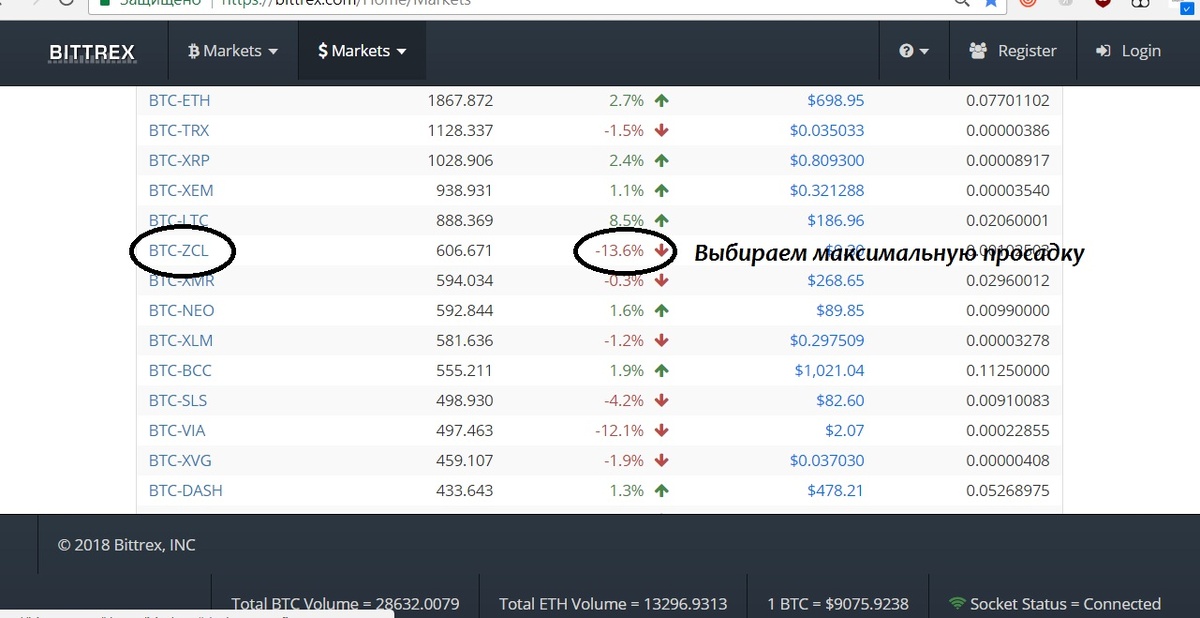1200x618 pixels.
Task: Open the BTC-ETH market
Action: (x=179, y=101)
